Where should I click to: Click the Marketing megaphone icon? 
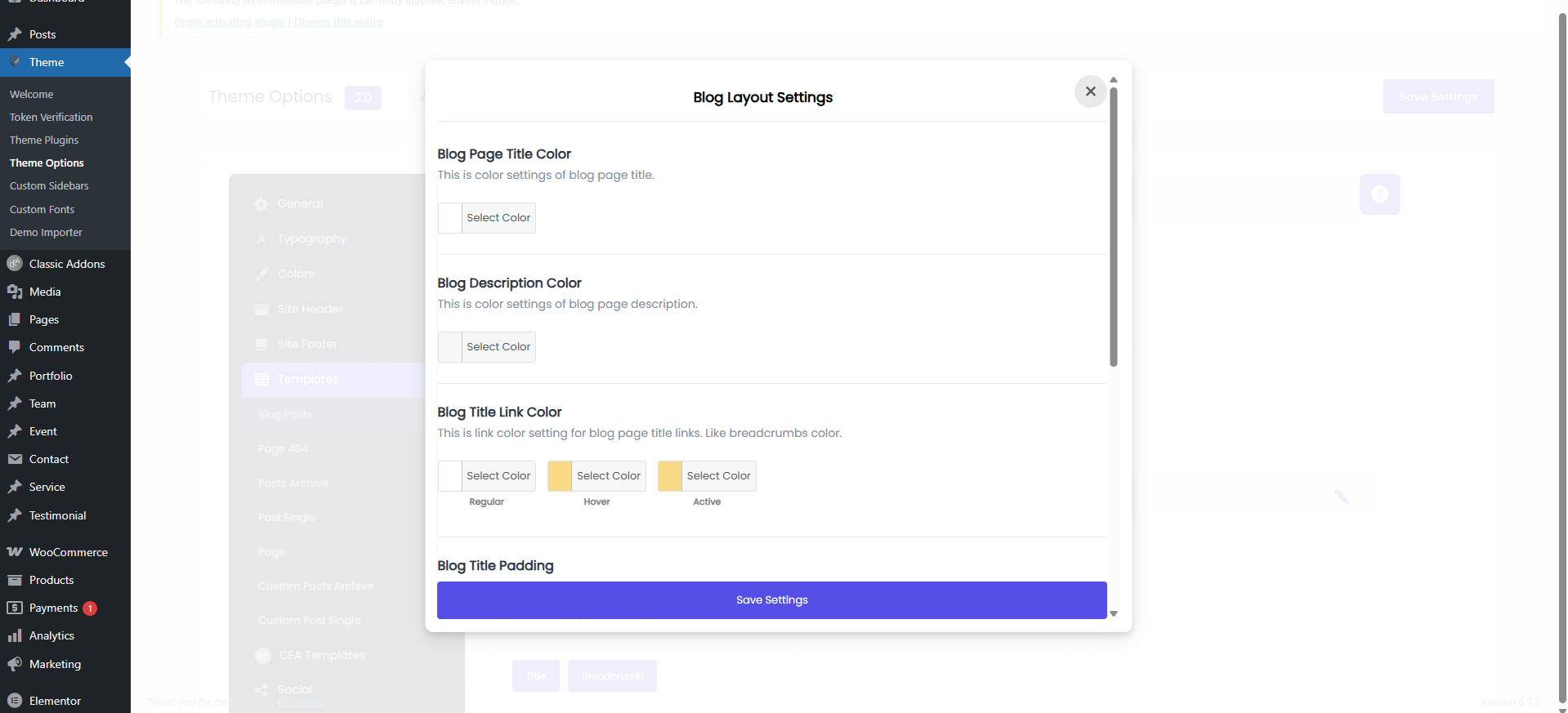tap(15, 664)
